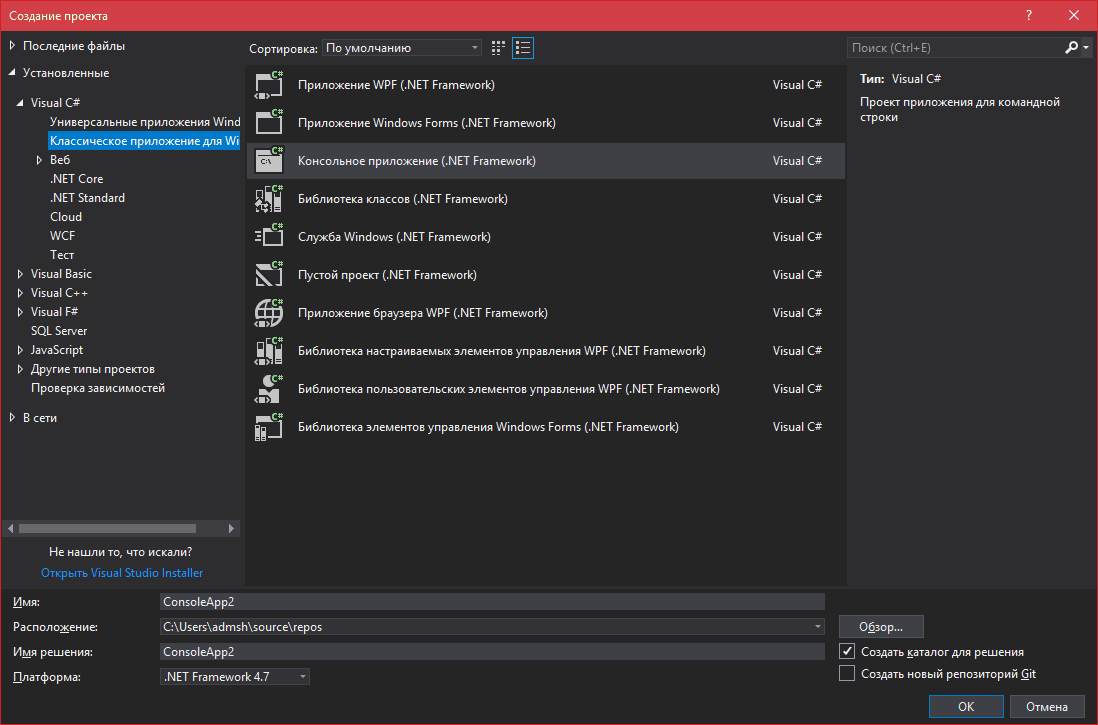Click the solution name input field
Viewport: 1098px width, 725px height.
coord(492,651)
